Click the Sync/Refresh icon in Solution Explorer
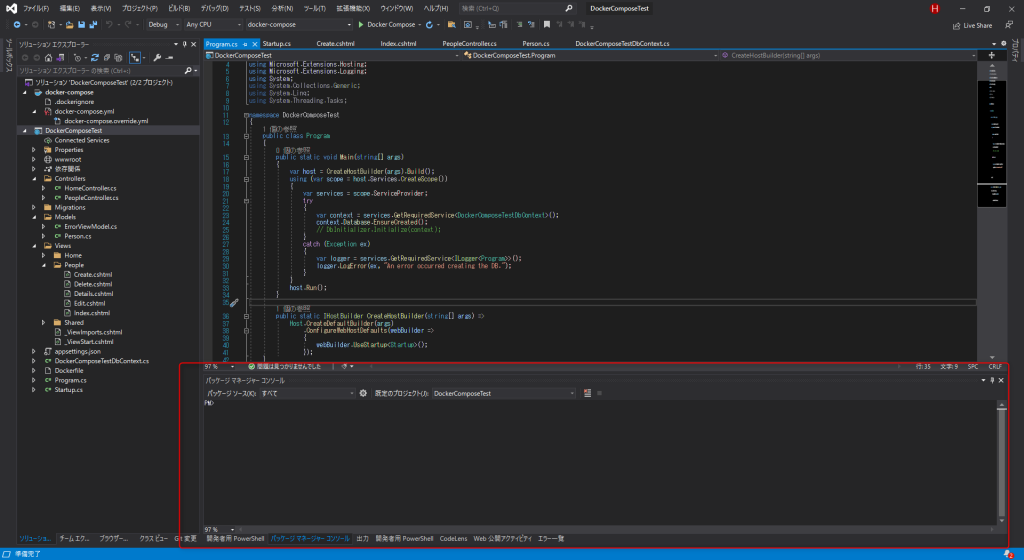Viewport: 1024px width, 560px height. click(x=95, y=57)
